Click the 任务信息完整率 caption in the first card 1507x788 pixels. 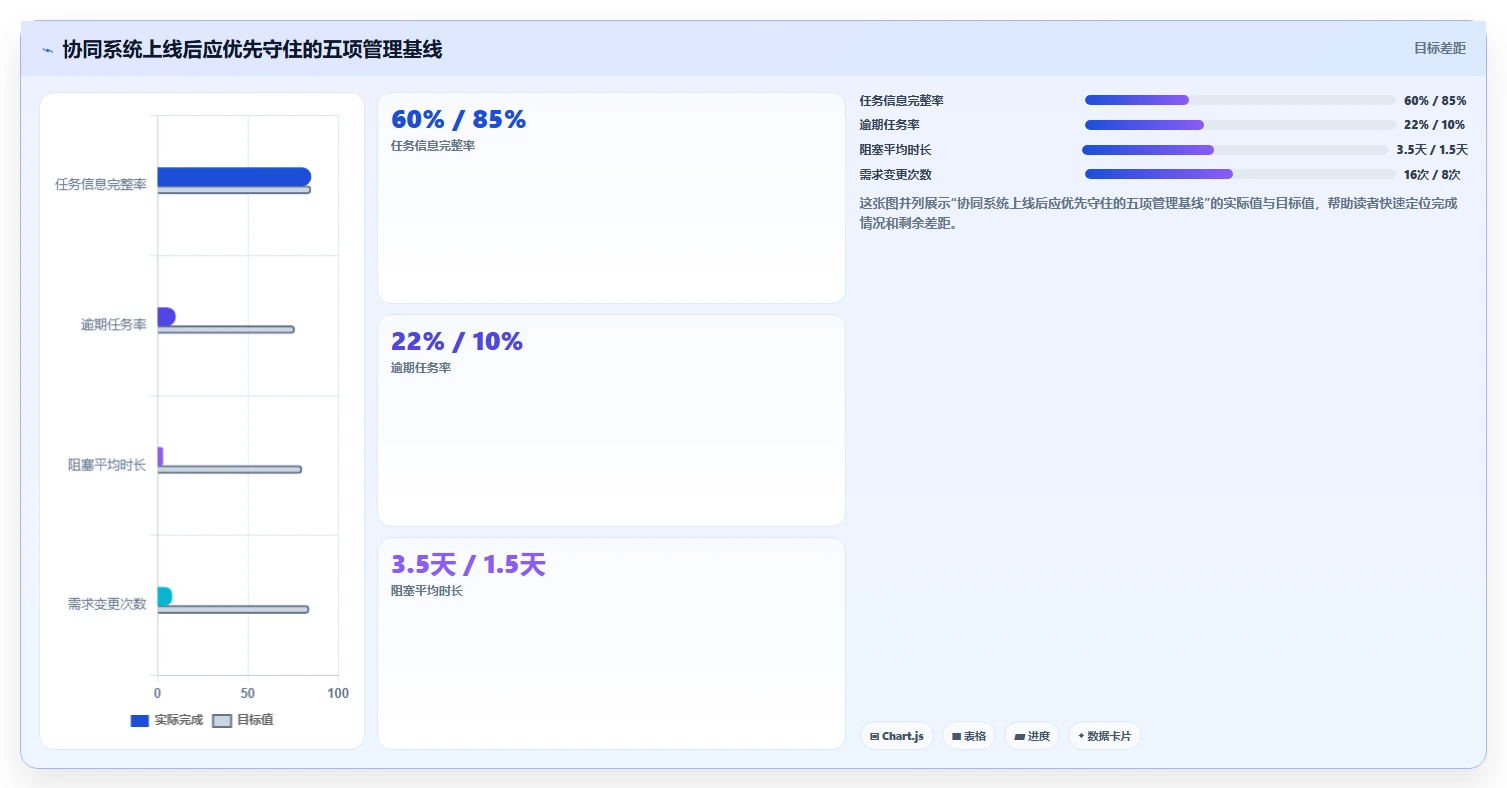coord(433,146)
